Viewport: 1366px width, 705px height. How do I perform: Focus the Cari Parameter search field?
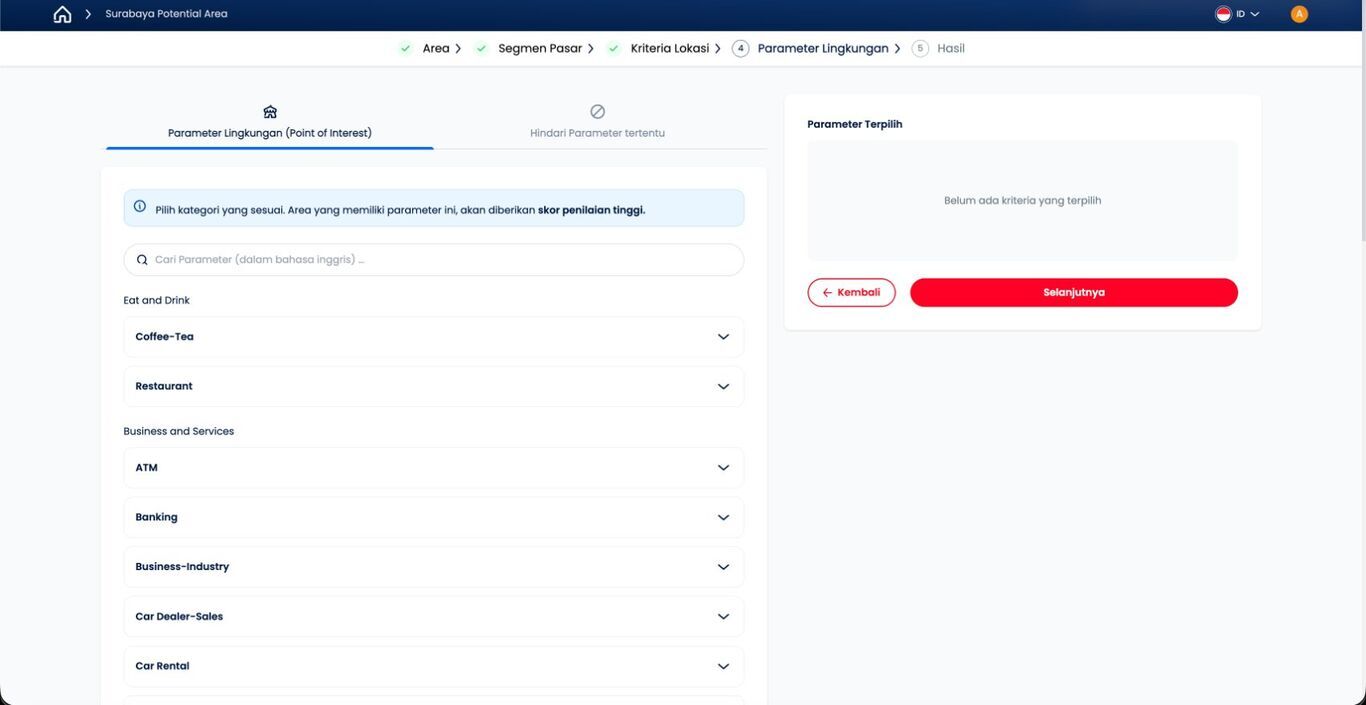point(434,260)
